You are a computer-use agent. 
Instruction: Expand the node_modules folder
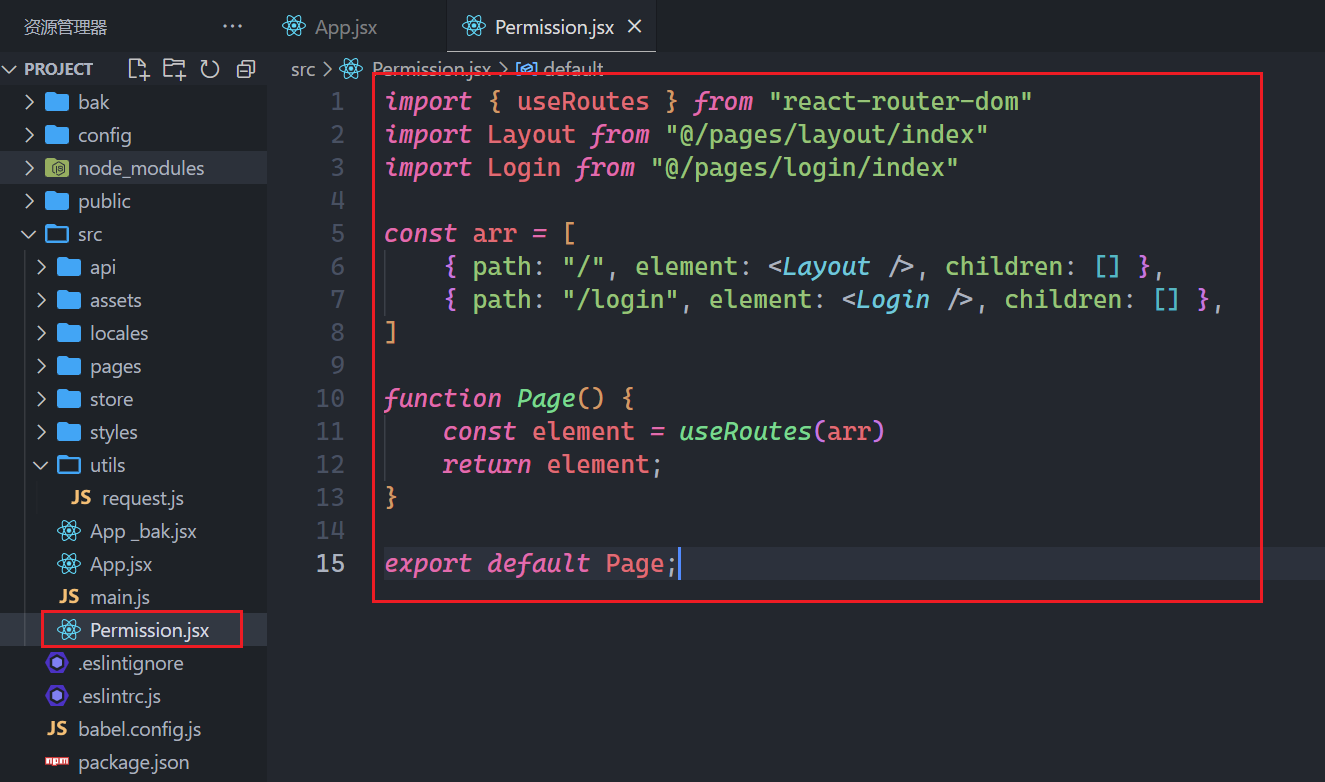click(x=133, y=168)
